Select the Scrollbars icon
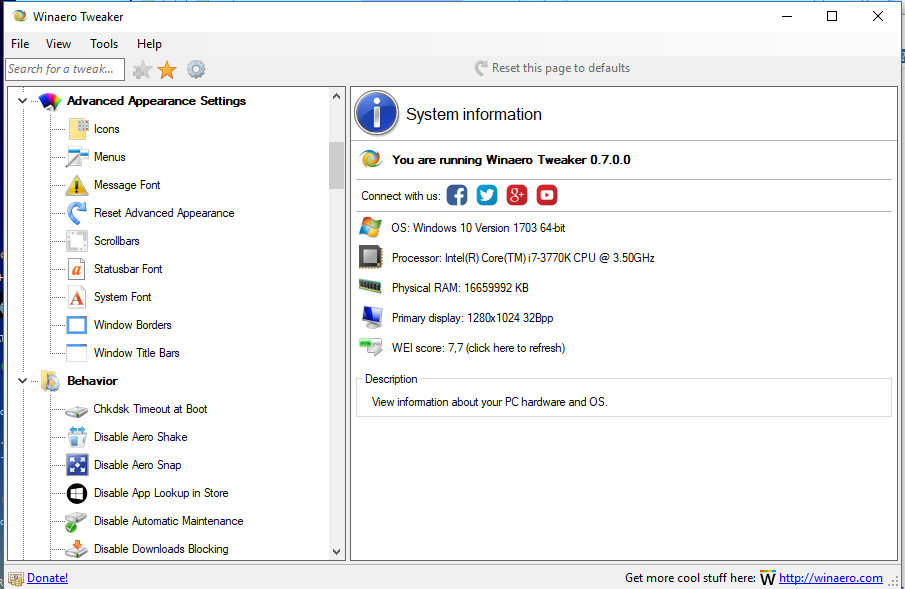 (x=77, y=241)
